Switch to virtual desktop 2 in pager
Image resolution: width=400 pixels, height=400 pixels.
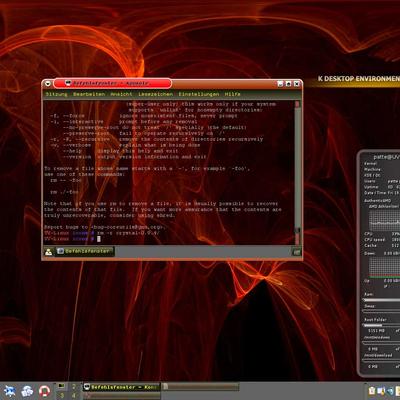tap(74, 387)
